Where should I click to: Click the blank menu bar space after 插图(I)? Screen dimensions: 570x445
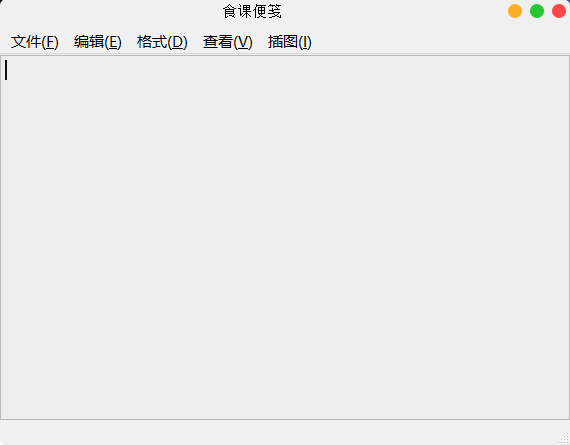(x=442, y=42)
